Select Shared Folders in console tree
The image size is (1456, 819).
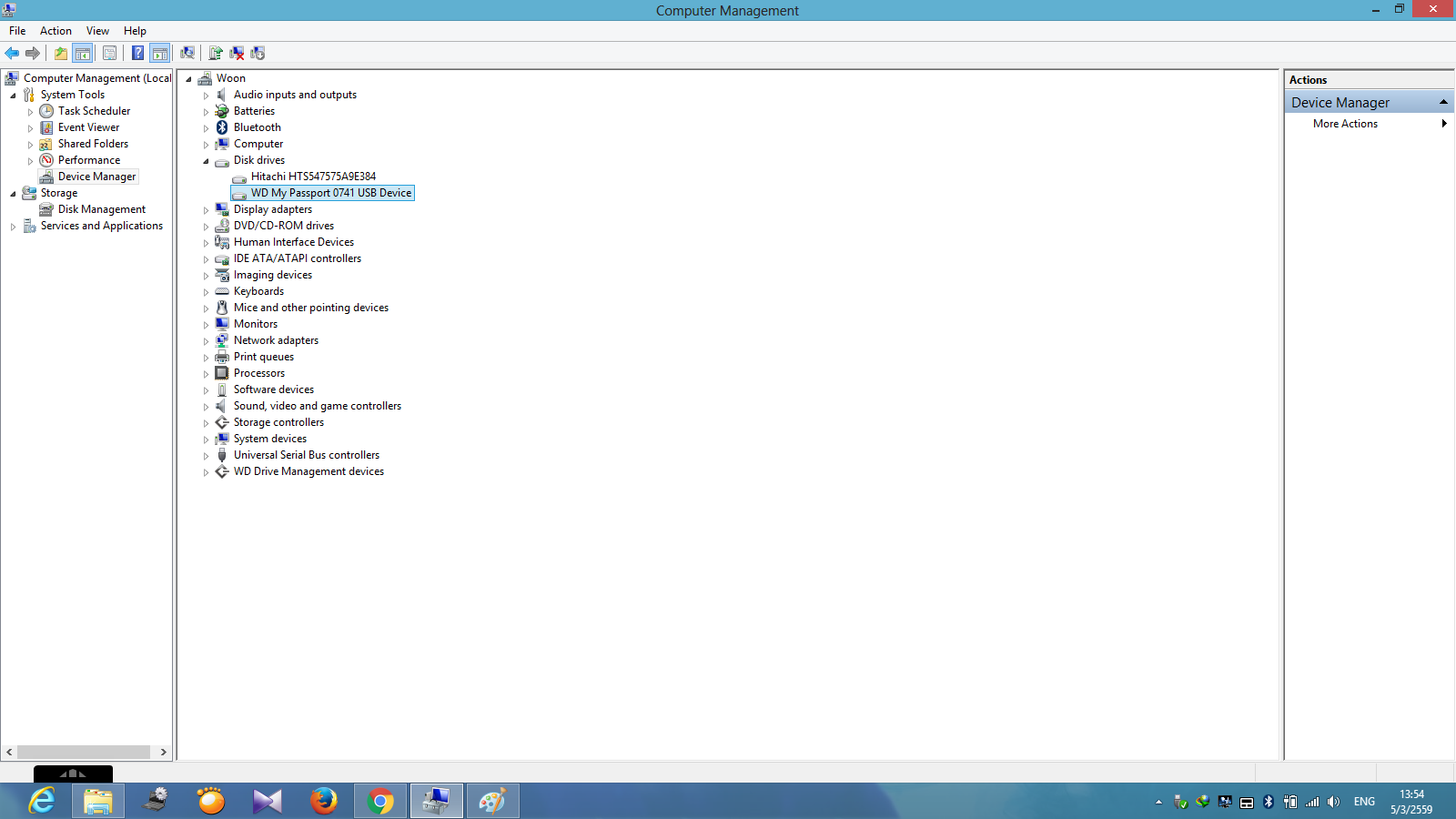tap(93, 144)
